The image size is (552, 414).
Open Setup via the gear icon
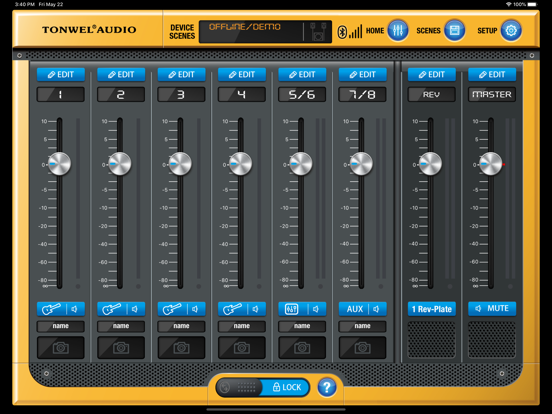[511, 30]
